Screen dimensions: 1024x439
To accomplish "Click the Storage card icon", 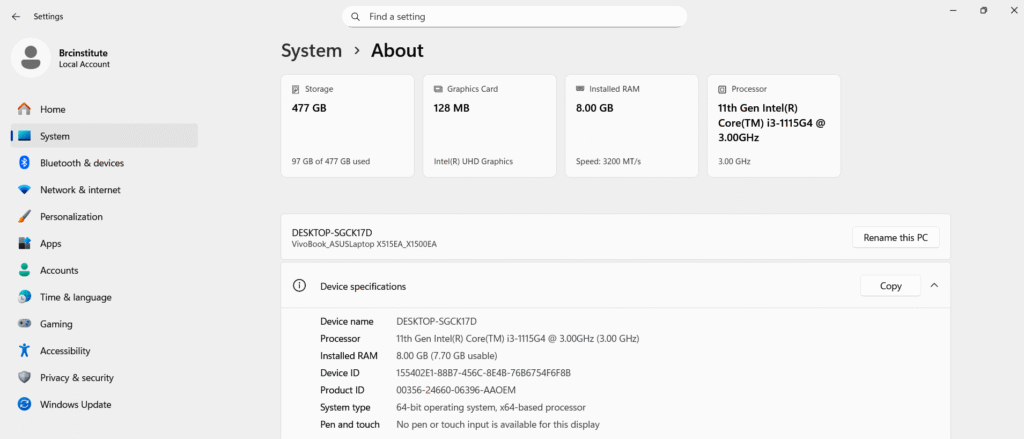I will click(x=296, y=89).
